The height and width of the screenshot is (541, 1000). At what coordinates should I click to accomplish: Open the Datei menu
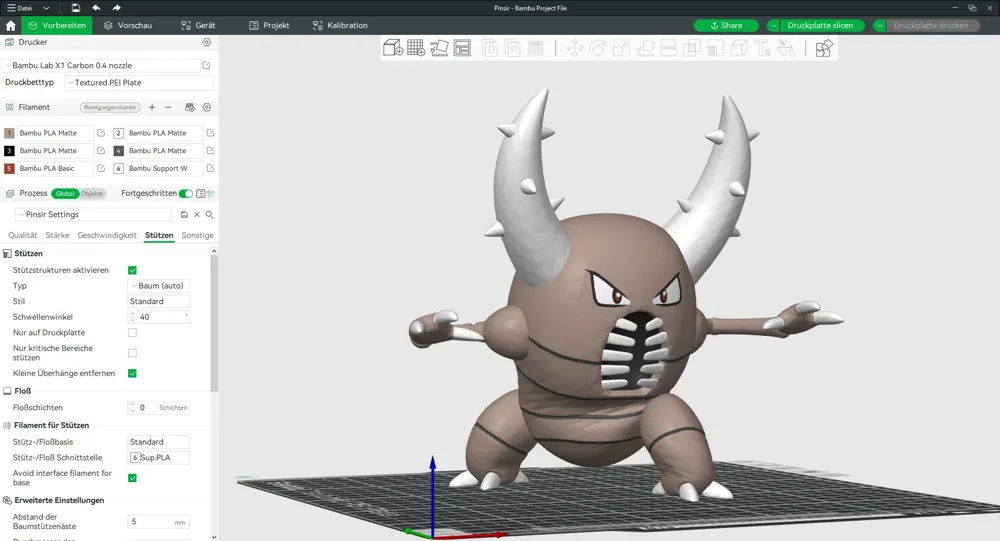click(20, 8)
